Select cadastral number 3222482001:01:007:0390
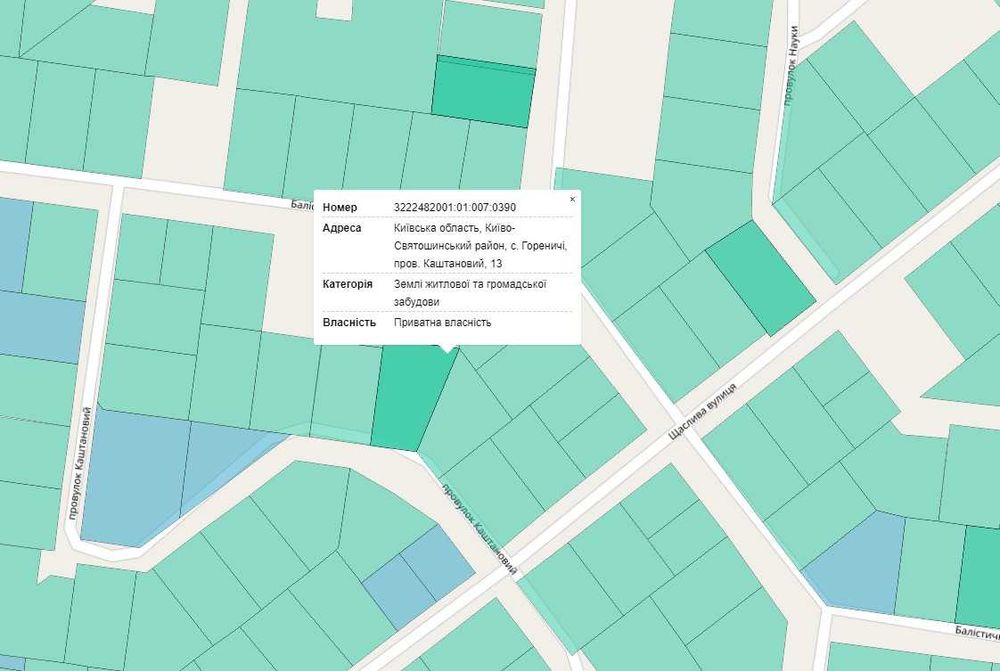Screen dimensions: 1000x671 click(455, 207)
